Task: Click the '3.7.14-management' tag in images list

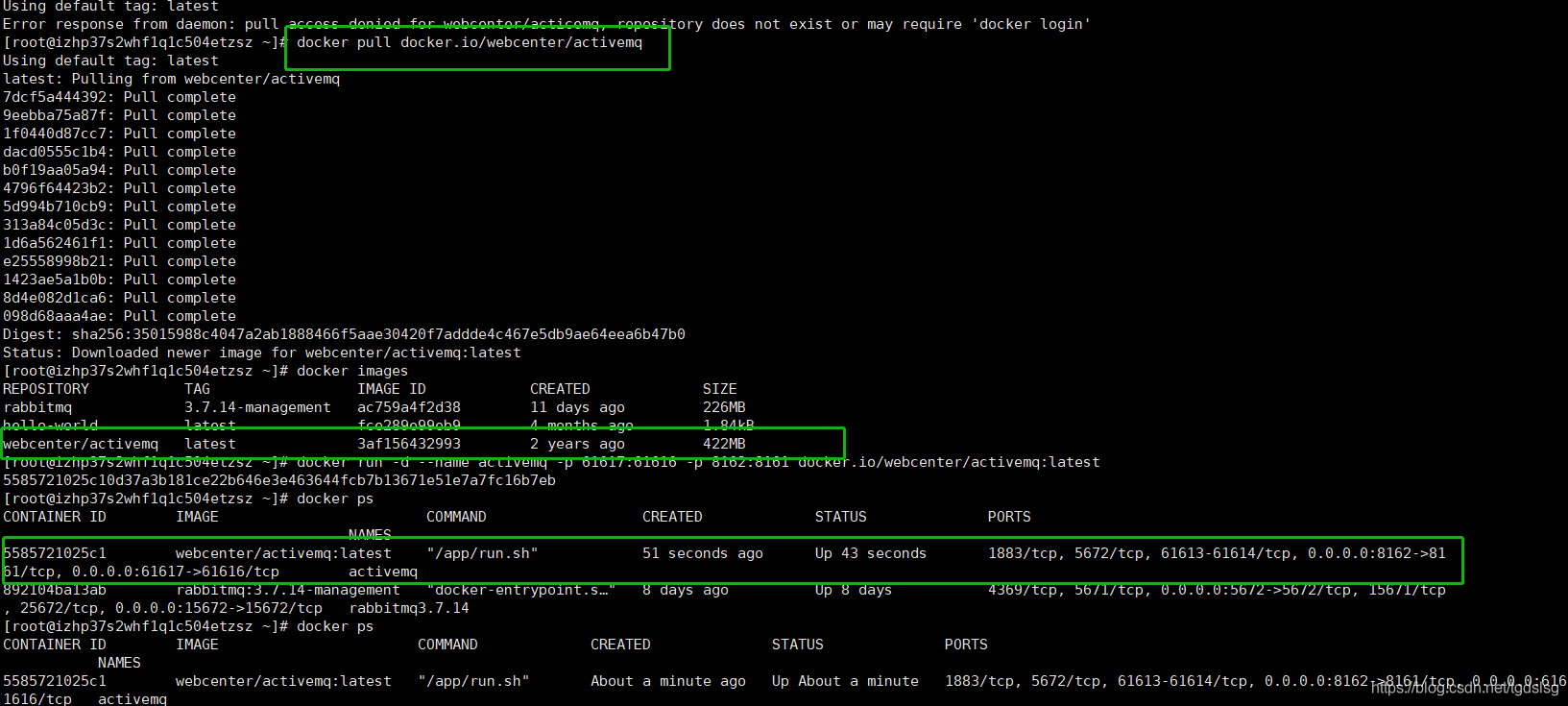Action: [257, 407]
